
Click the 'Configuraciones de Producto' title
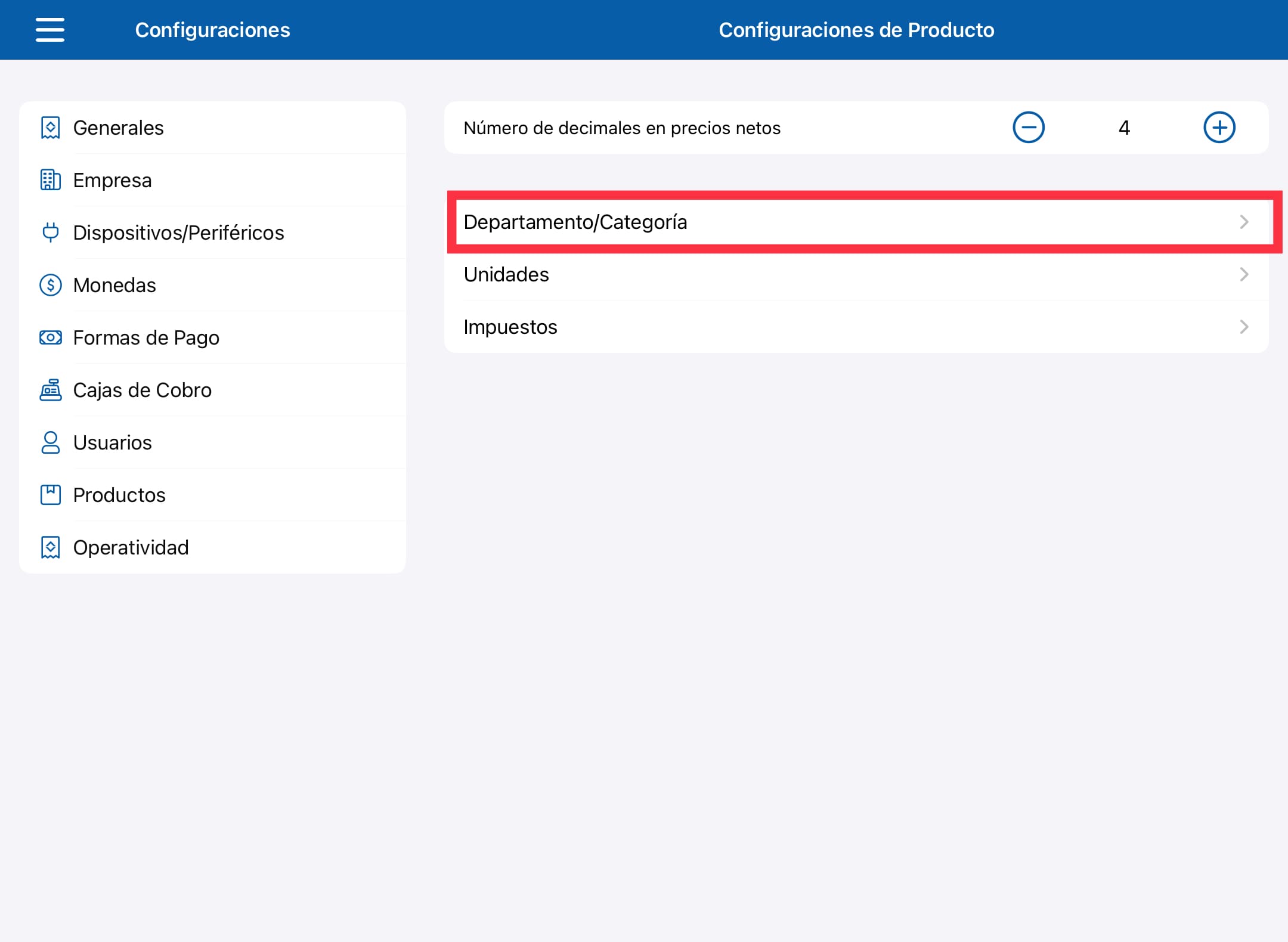click(x=856, y=30)
